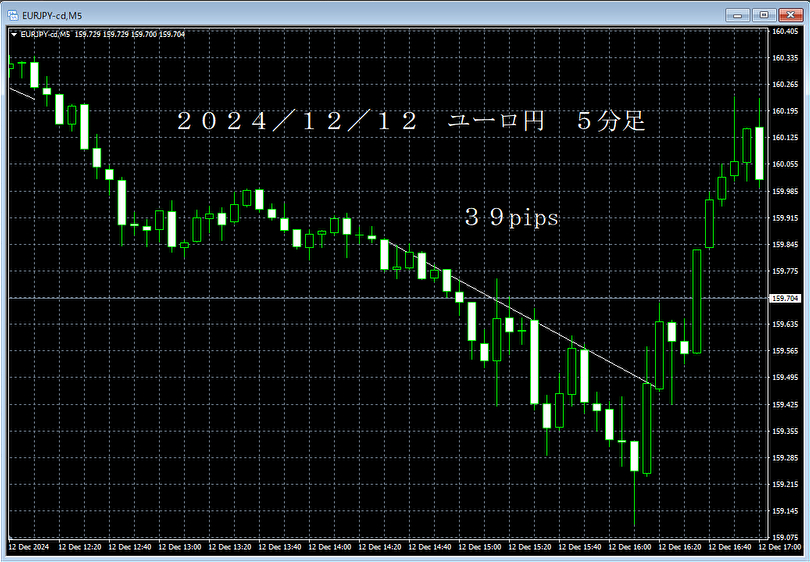Click the 159.425 price scale value
The width and height of the screenshot is (810, 562).
(x=785, y=404)
